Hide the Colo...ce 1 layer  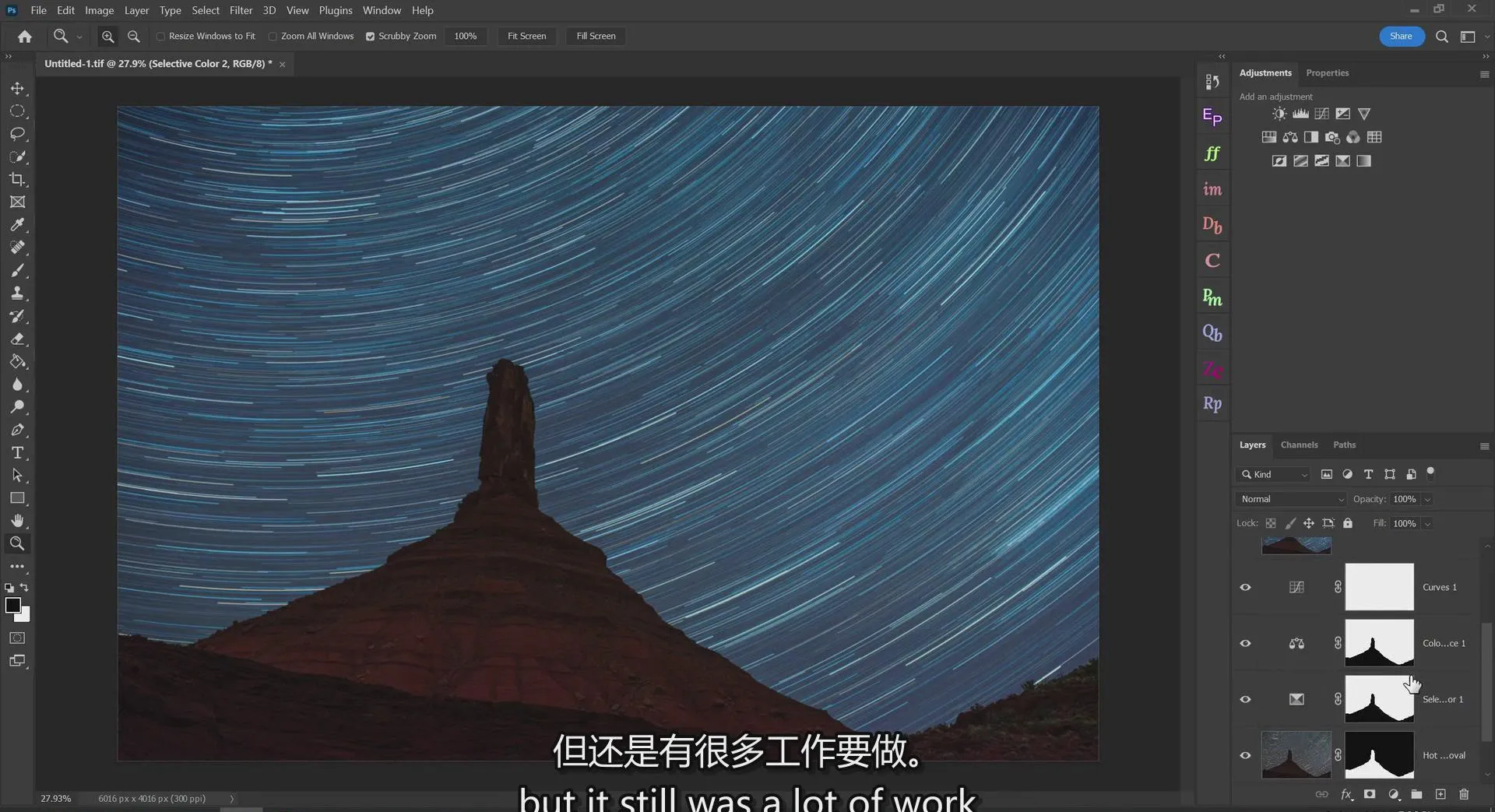click(x=1245, y=643)
